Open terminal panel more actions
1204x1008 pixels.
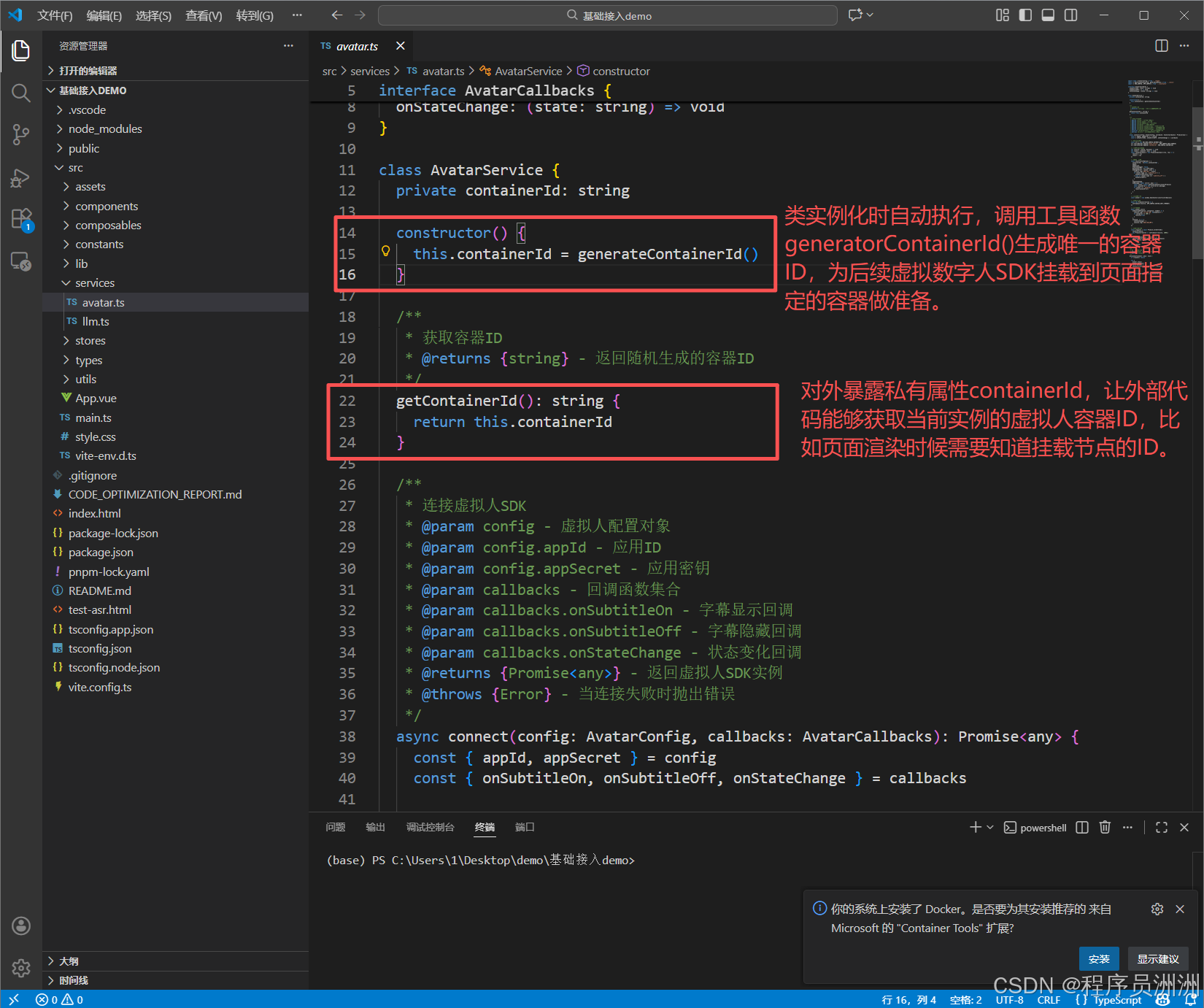click(1127, 827)
